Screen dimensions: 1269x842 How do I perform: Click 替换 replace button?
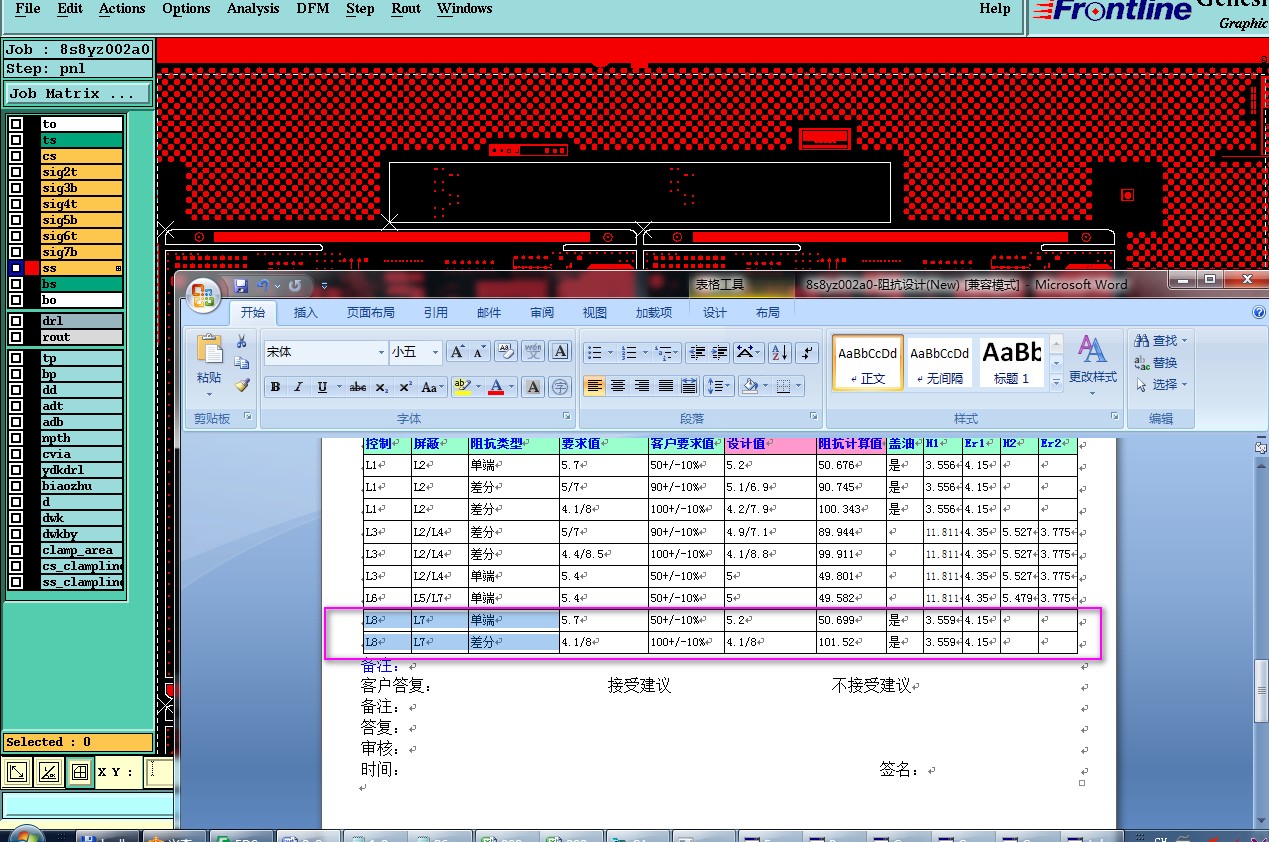coord(1156,363)
